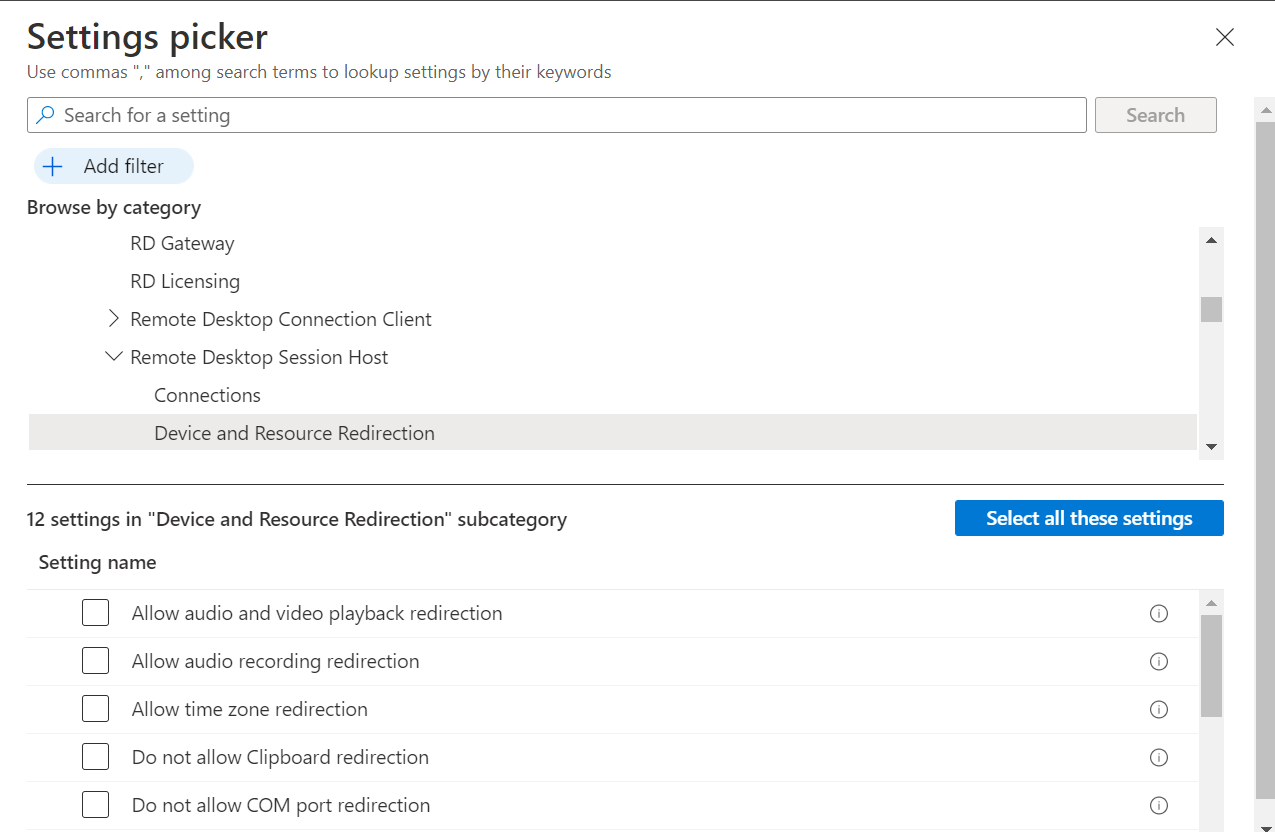Show info for time zone redirection
The height and width of the screenshot is (832, 1275).
point(1159,710)
